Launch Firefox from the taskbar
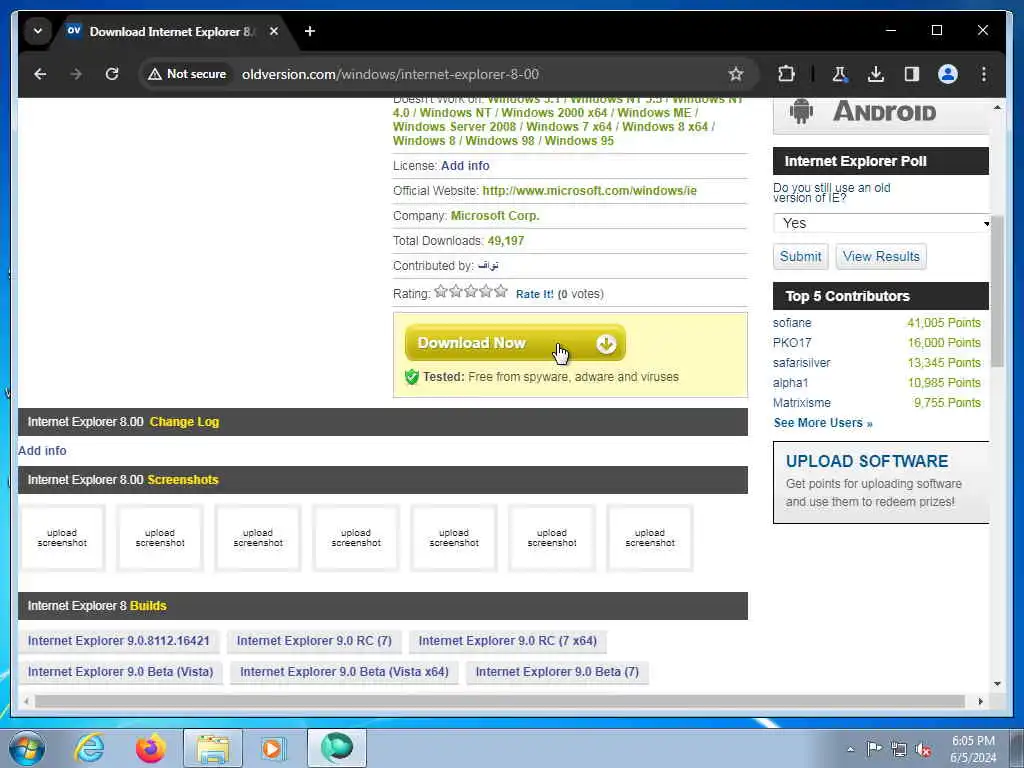This screenshot has width=1024, height=768. pyautogui.click(x=151, y=748)
